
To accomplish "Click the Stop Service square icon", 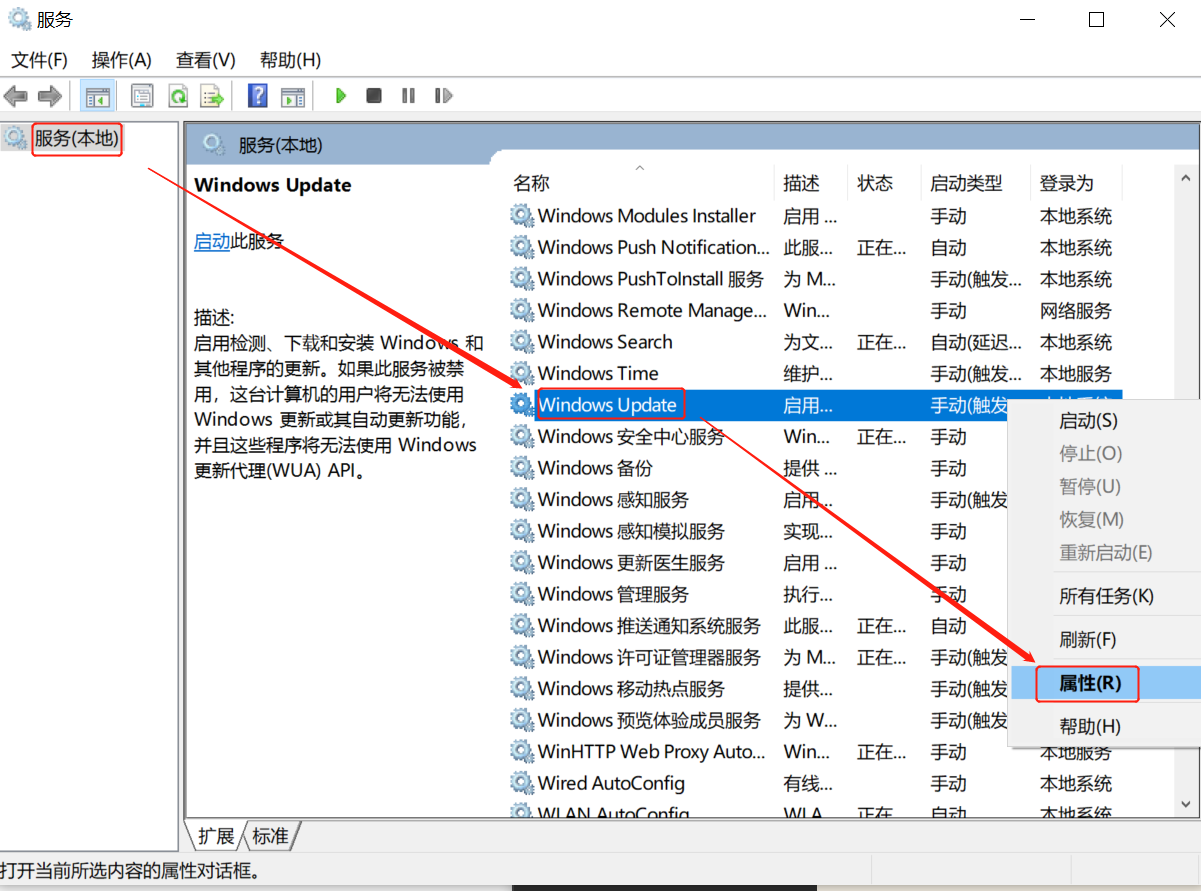I will [374, 96].
